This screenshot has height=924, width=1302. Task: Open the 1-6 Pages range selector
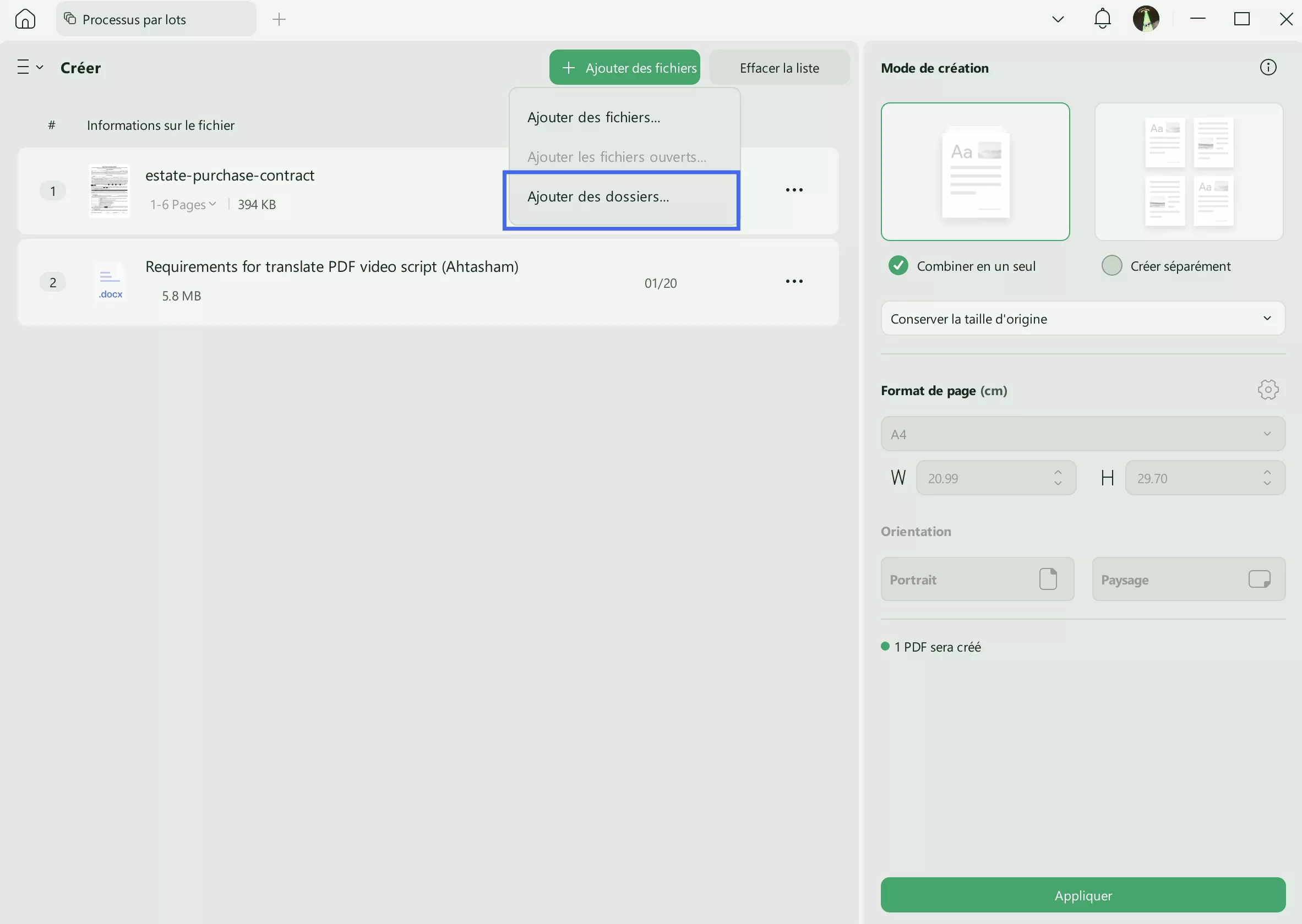[183, 204]
